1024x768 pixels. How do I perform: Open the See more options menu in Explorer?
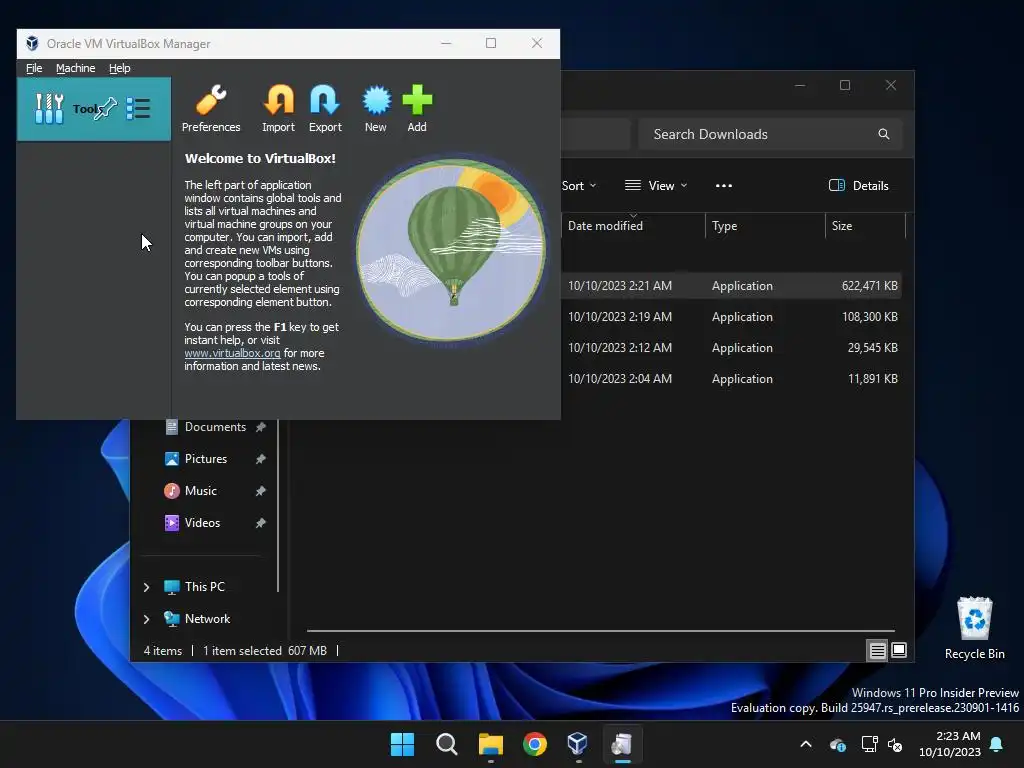pos(724,186)
